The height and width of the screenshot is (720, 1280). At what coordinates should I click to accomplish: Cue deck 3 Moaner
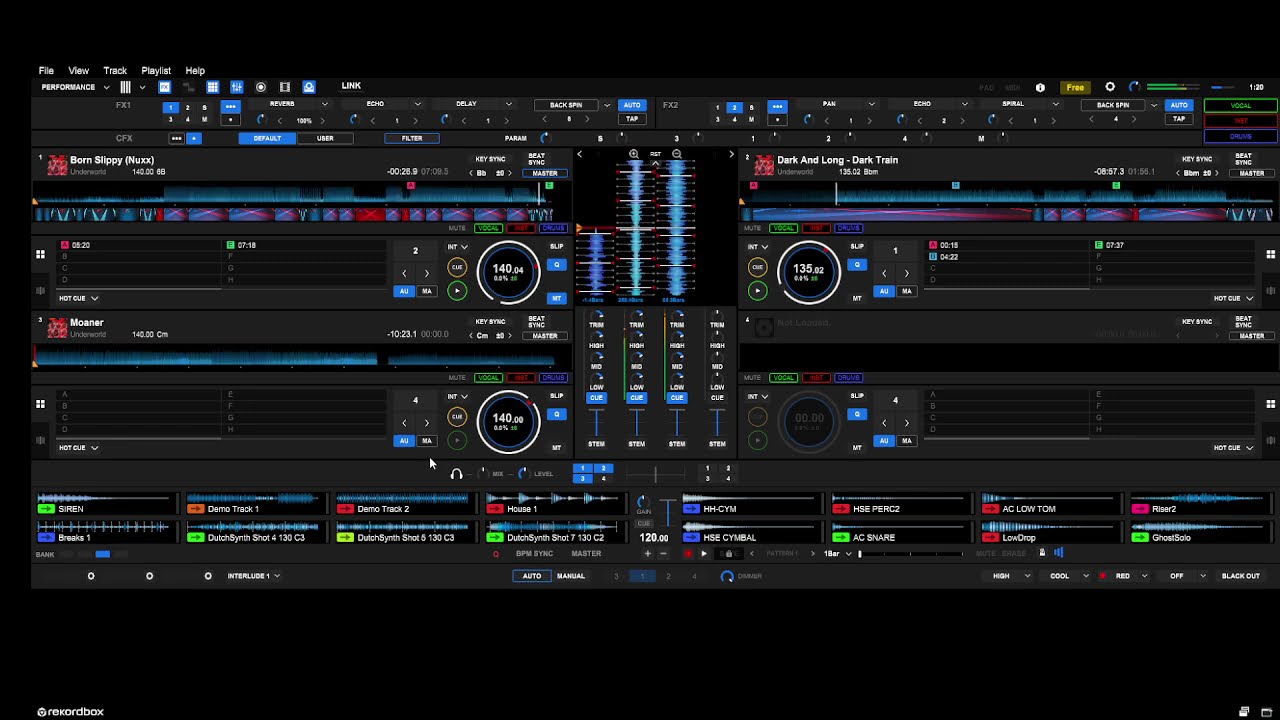[x=457, y=417]
